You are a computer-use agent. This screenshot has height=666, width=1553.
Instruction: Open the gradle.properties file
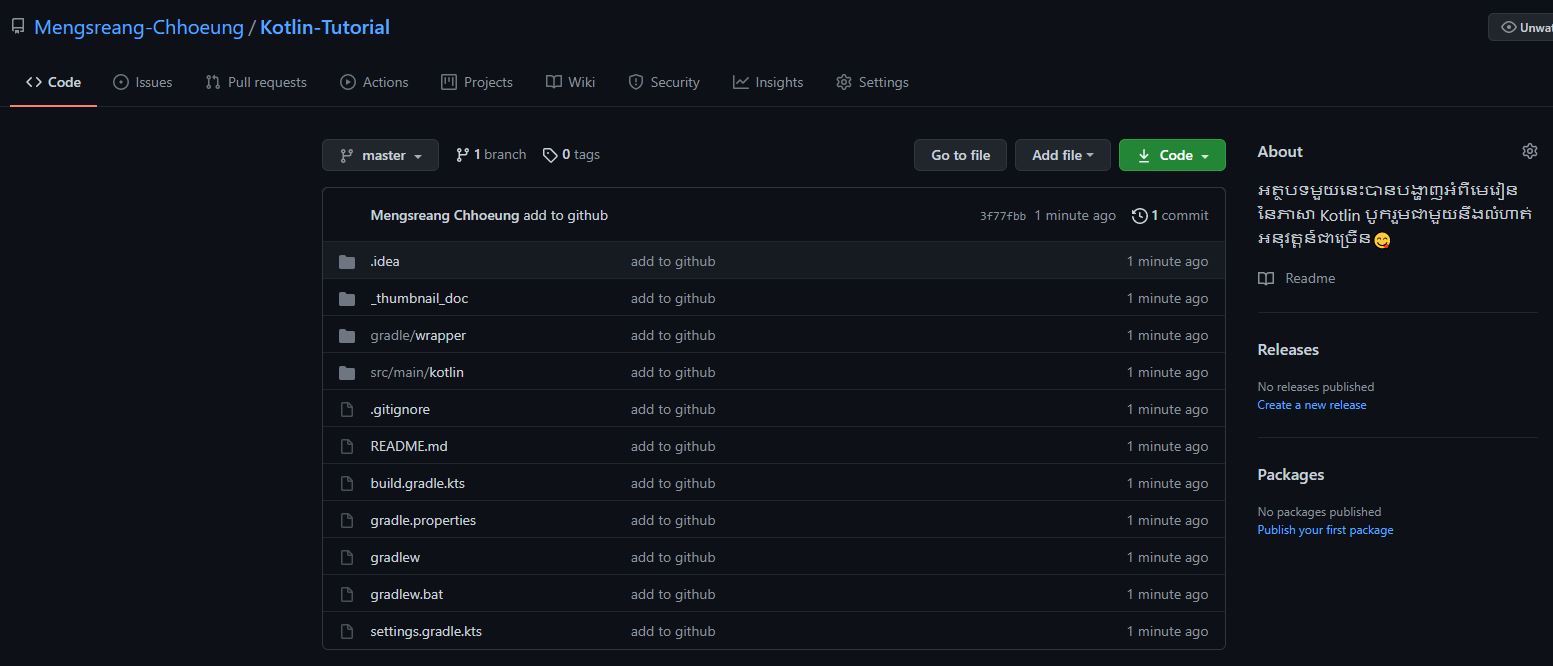(x=423, y=520)
